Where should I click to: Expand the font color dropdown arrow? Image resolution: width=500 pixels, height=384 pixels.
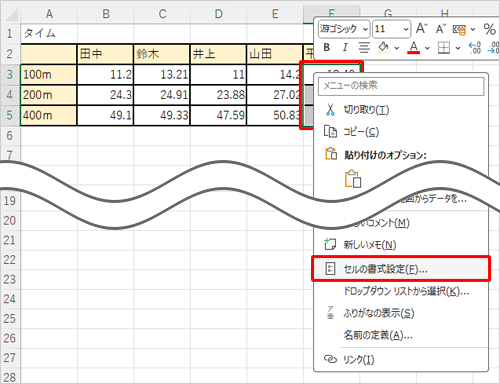(x=427, y=48)
